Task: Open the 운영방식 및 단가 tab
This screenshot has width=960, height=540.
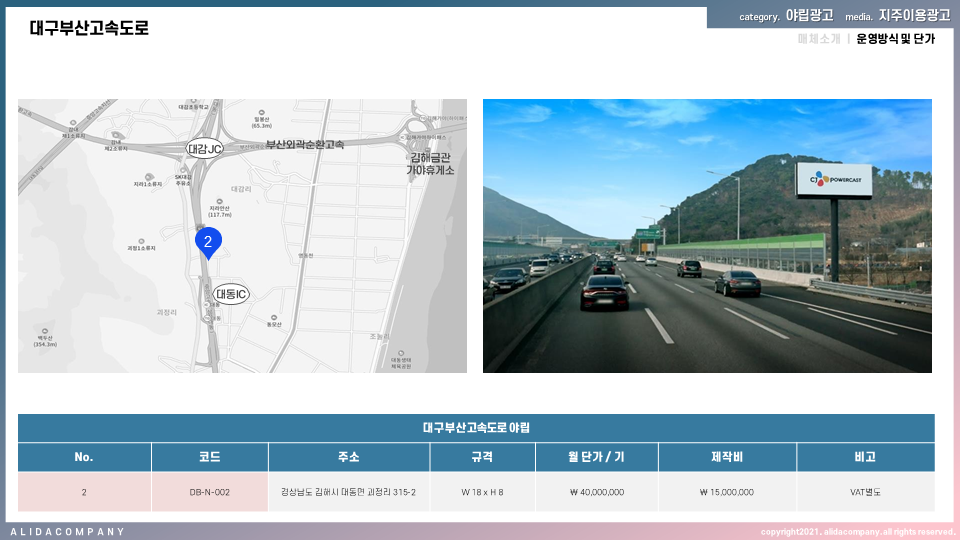Action: click(x=895, y=39)
